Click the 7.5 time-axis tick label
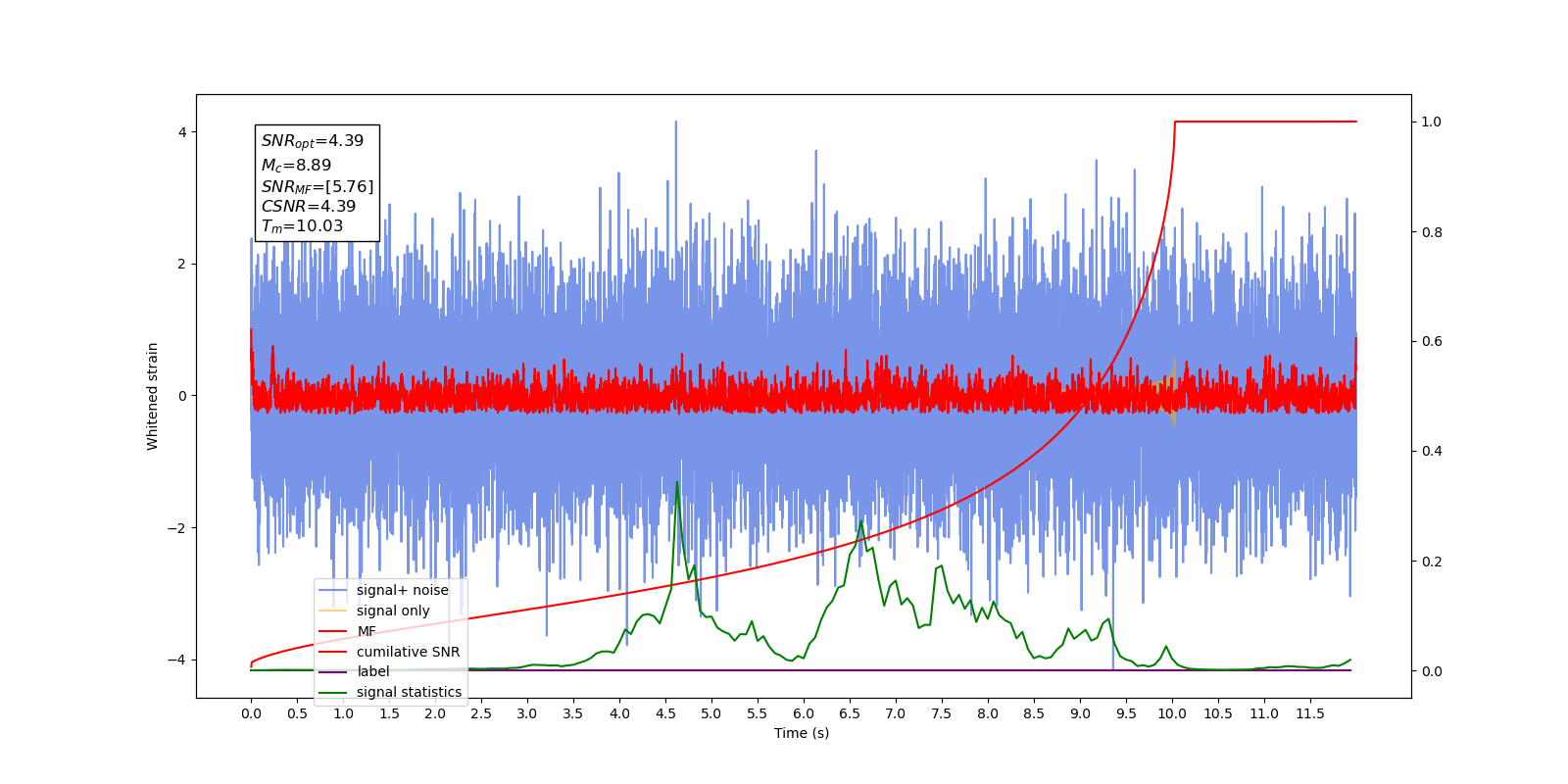 (942, 713)
